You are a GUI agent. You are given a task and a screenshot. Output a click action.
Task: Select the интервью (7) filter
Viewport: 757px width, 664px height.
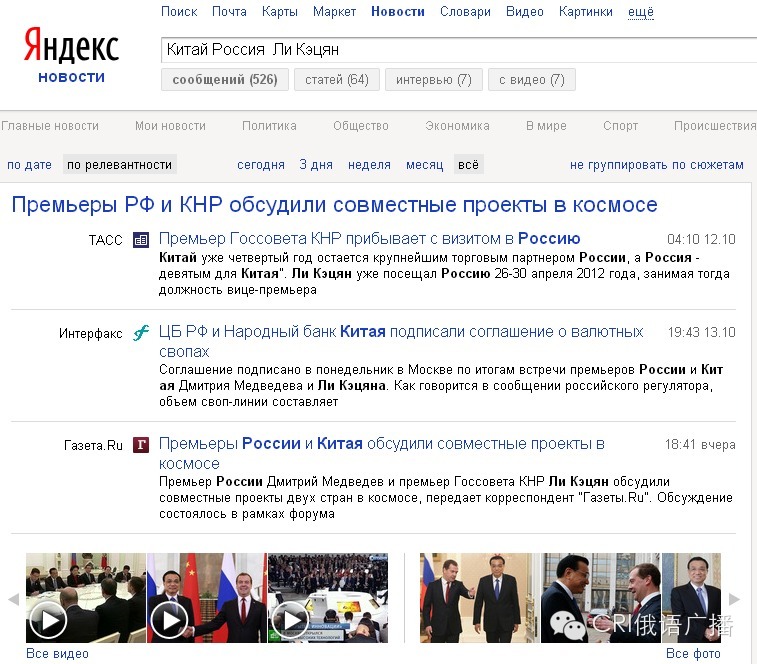pos(434,80)
